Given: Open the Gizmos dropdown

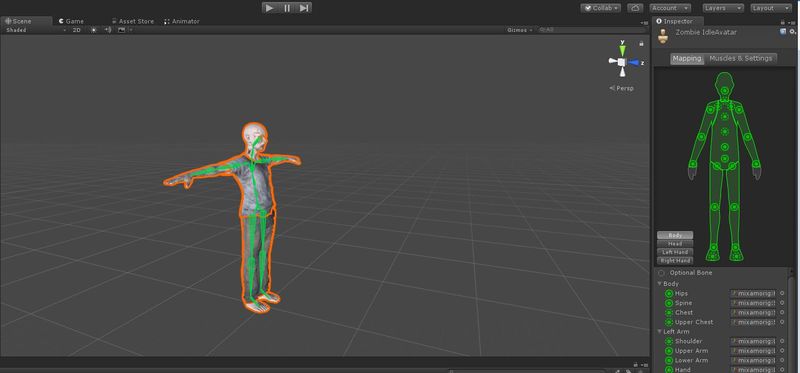Looking at the screenshot, I should coord(520,30).
